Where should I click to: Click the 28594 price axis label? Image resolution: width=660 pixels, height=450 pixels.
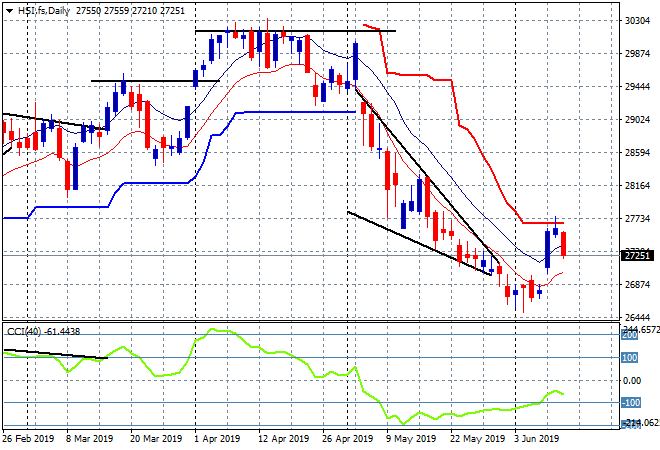(637, 153)
